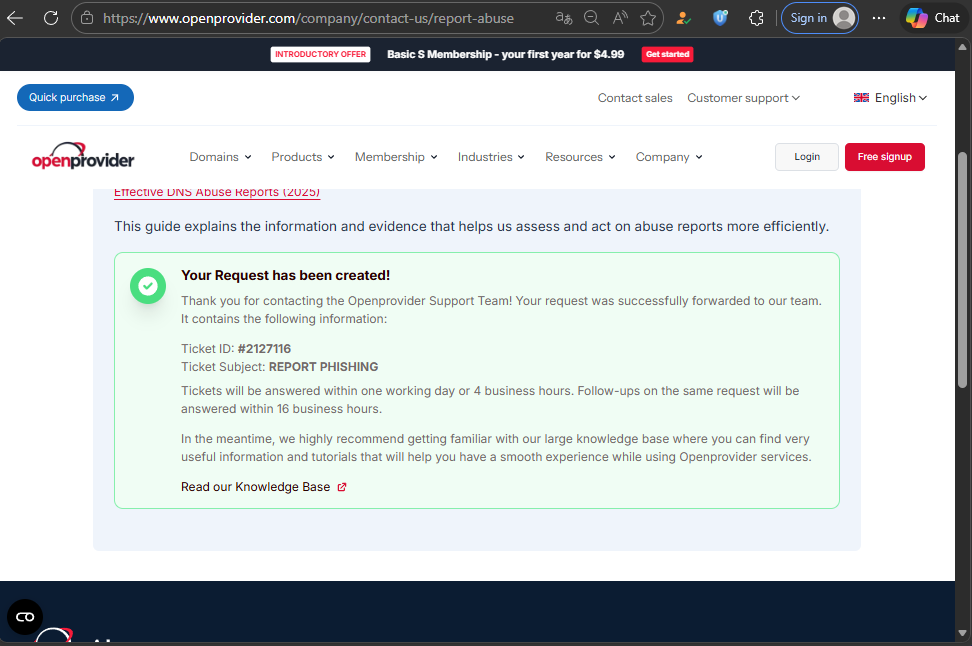
Task: Click the vertical scrollbar thumb
Action: [962, 270]
